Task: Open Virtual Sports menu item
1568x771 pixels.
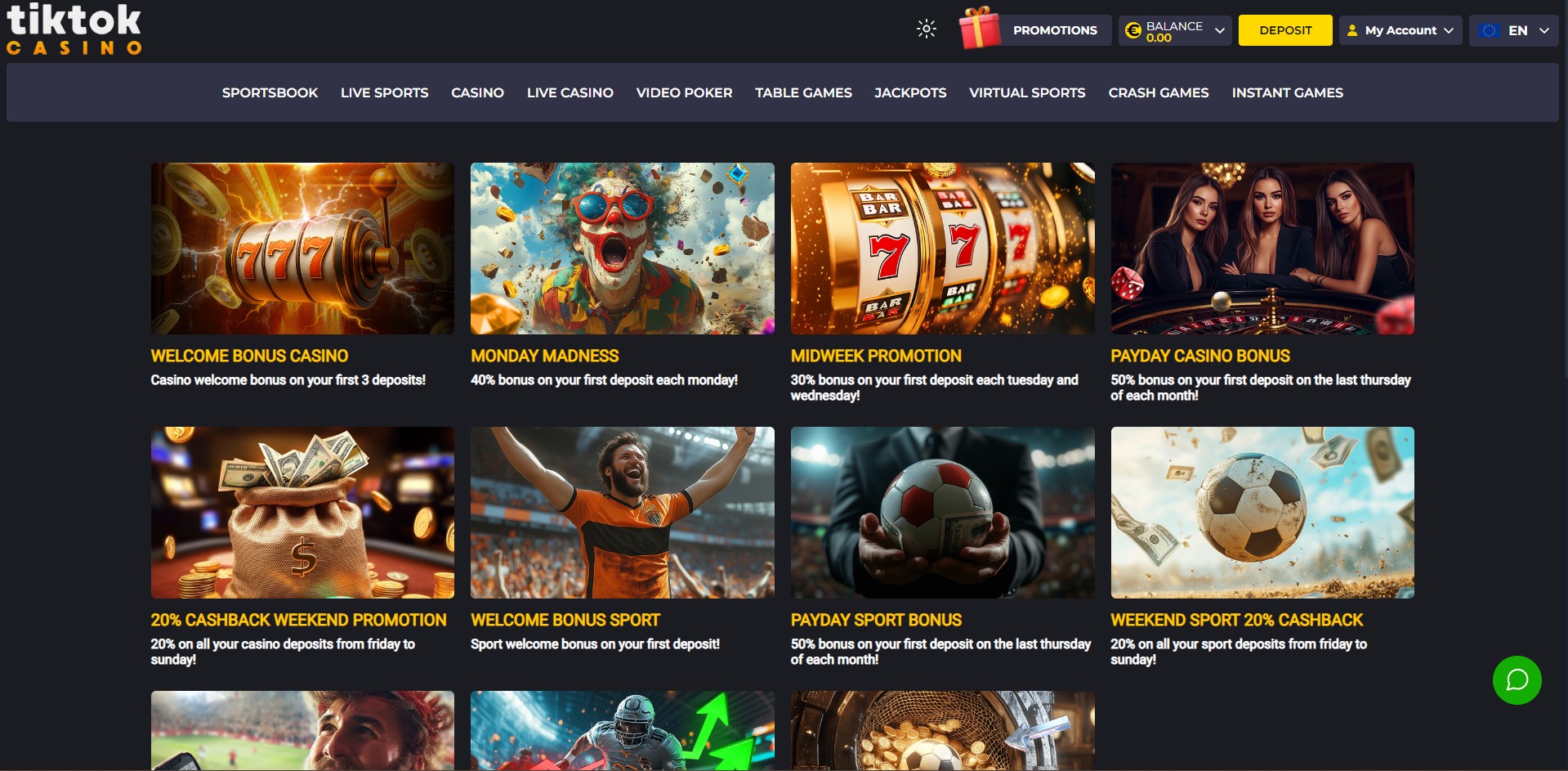Action: click(x=1027, y=92)
